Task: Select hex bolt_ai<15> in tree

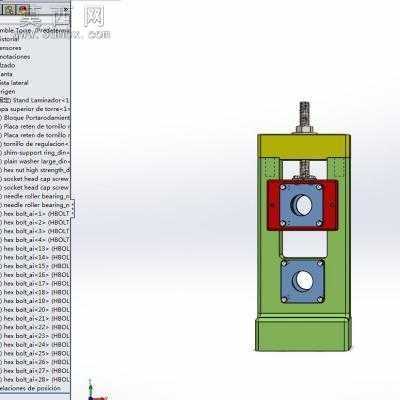Action: [35, 266]
